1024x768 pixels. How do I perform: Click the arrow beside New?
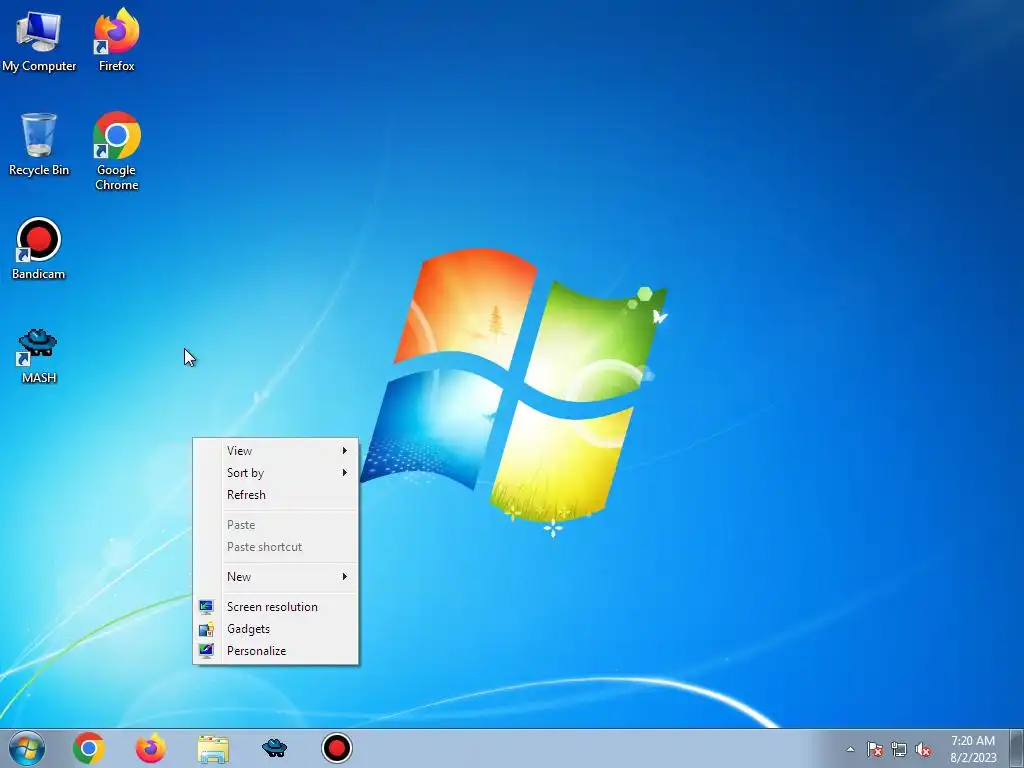(345, 577)
